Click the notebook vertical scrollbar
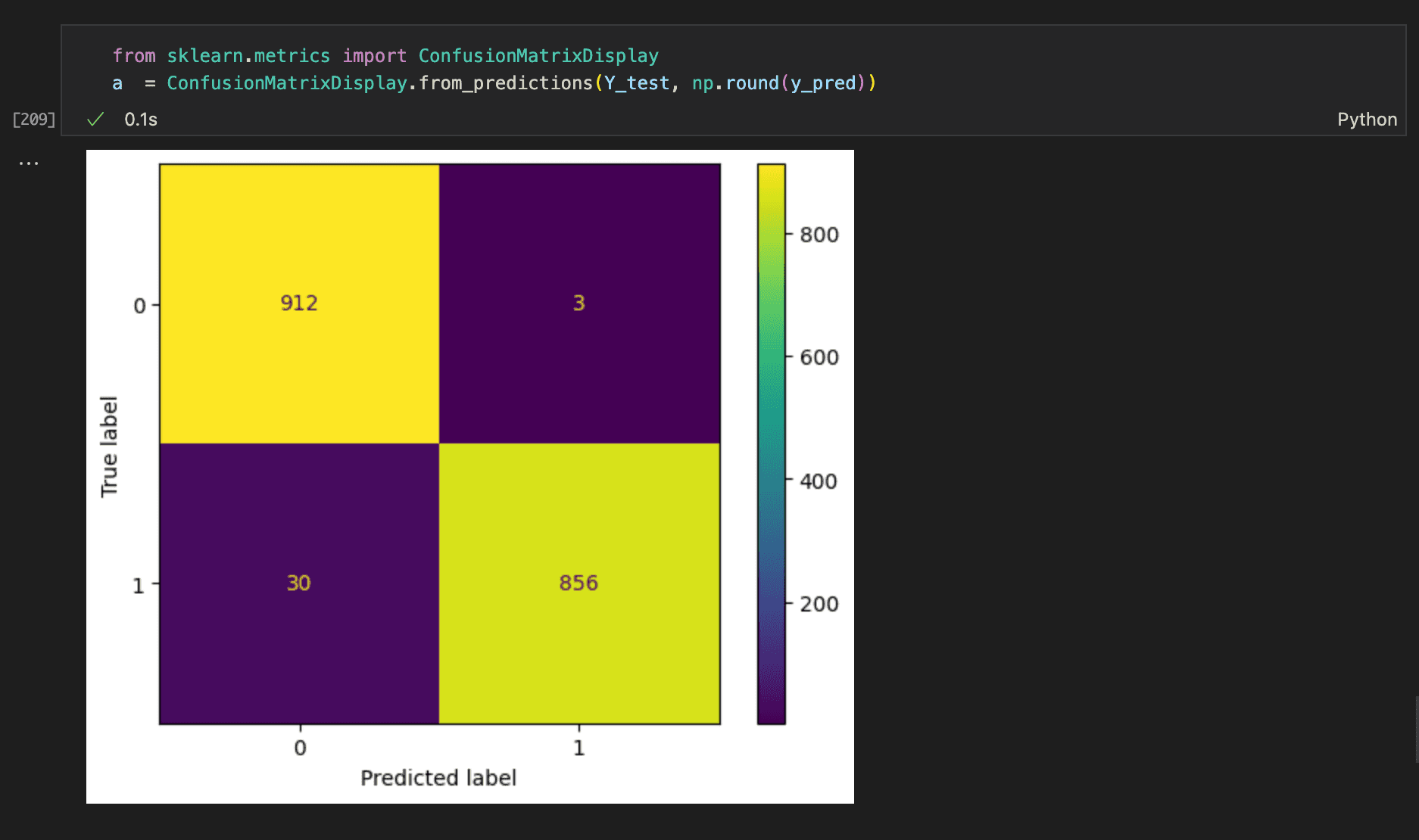This screenshot has height=840, width=1419. (x=1416, y=730)
